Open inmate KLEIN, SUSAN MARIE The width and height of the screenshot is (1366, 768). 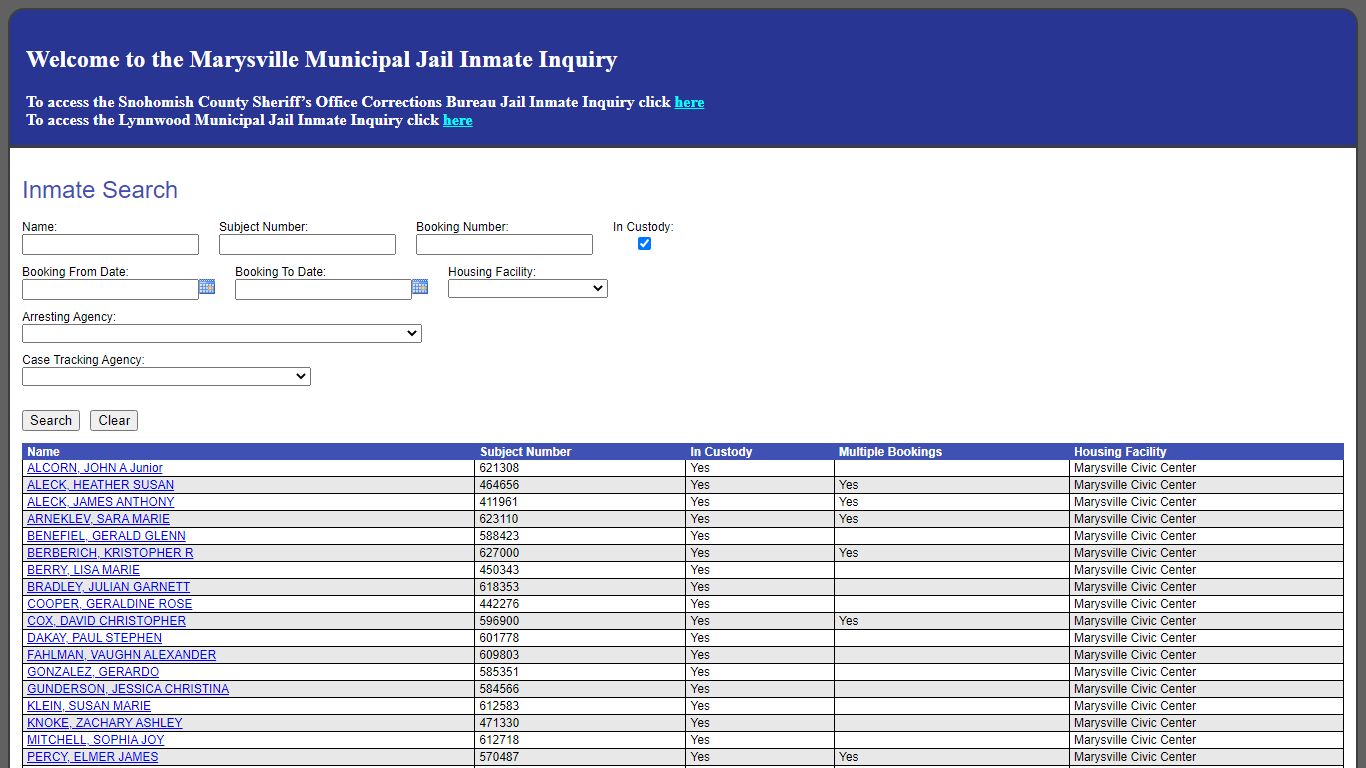[x=89, y=706]
